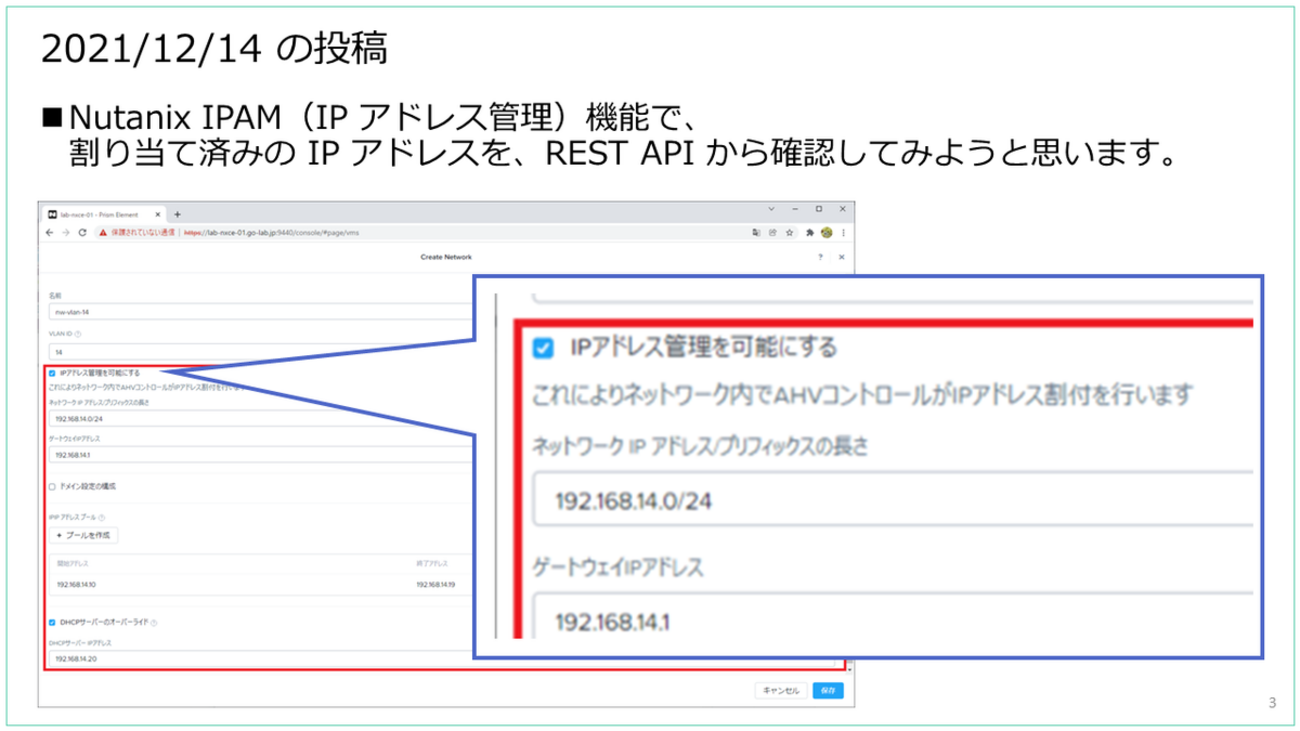The image size is (1300, 731).
Task: Click the 192.168.14.1 gateway field in browser dialog
Action: (x=259, y=454)
